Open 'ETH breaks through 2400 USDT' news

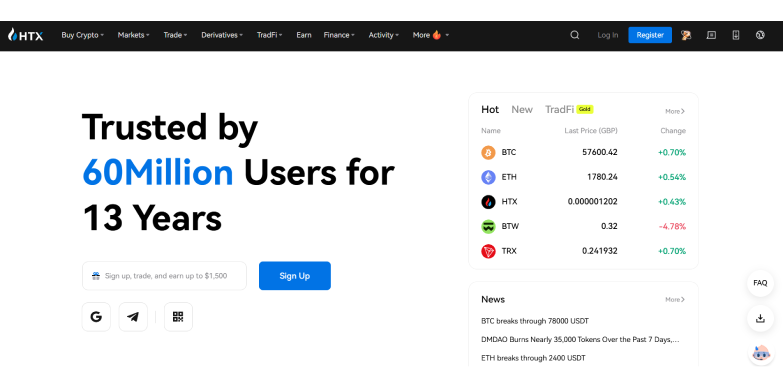pyautogui.click(x=533, y=358)
